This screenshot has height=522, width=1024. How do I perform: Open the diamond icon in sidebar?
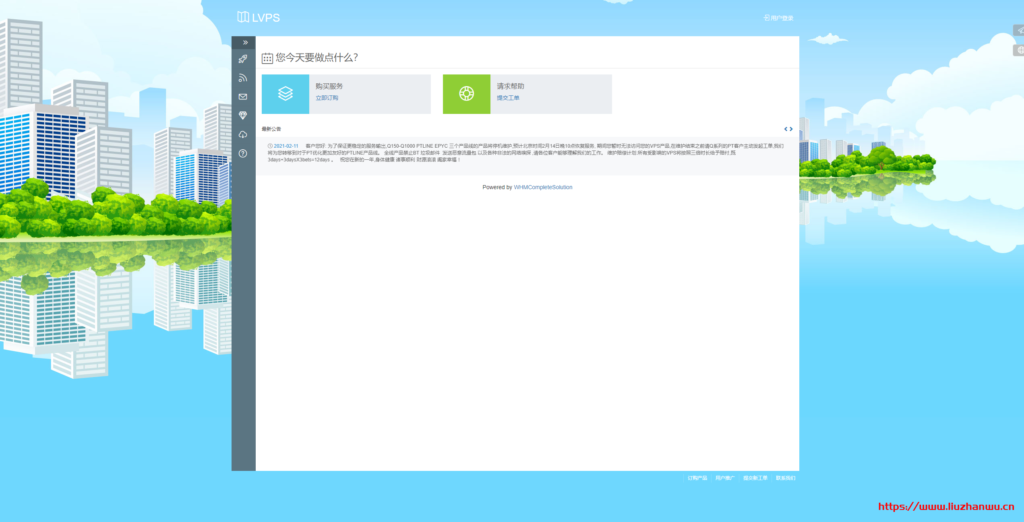point(243,116)
